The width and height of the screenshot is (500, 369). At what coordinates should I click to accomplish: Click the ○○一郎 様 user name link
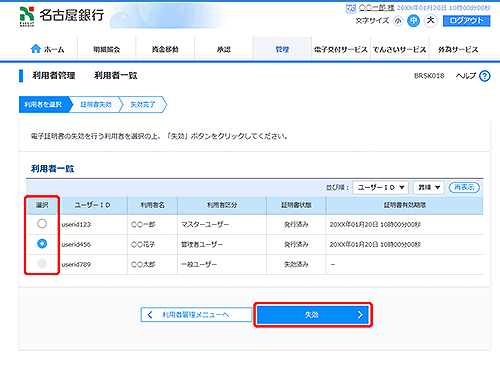pos(377,8)
